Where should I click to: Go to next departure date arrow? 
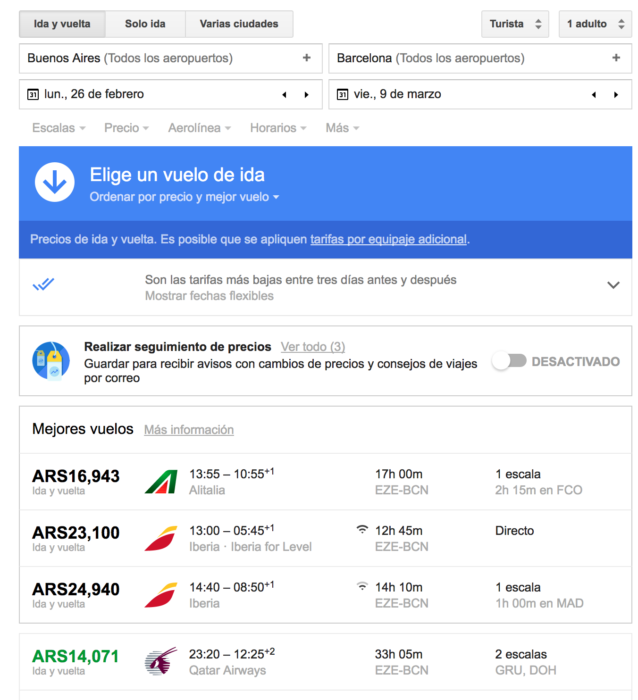click(306, 95)
